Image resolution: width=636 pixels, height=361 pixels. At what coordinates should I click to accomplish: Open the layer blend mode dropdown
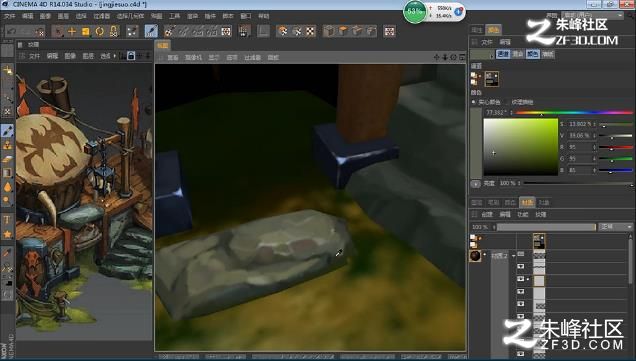click(616, 227)
